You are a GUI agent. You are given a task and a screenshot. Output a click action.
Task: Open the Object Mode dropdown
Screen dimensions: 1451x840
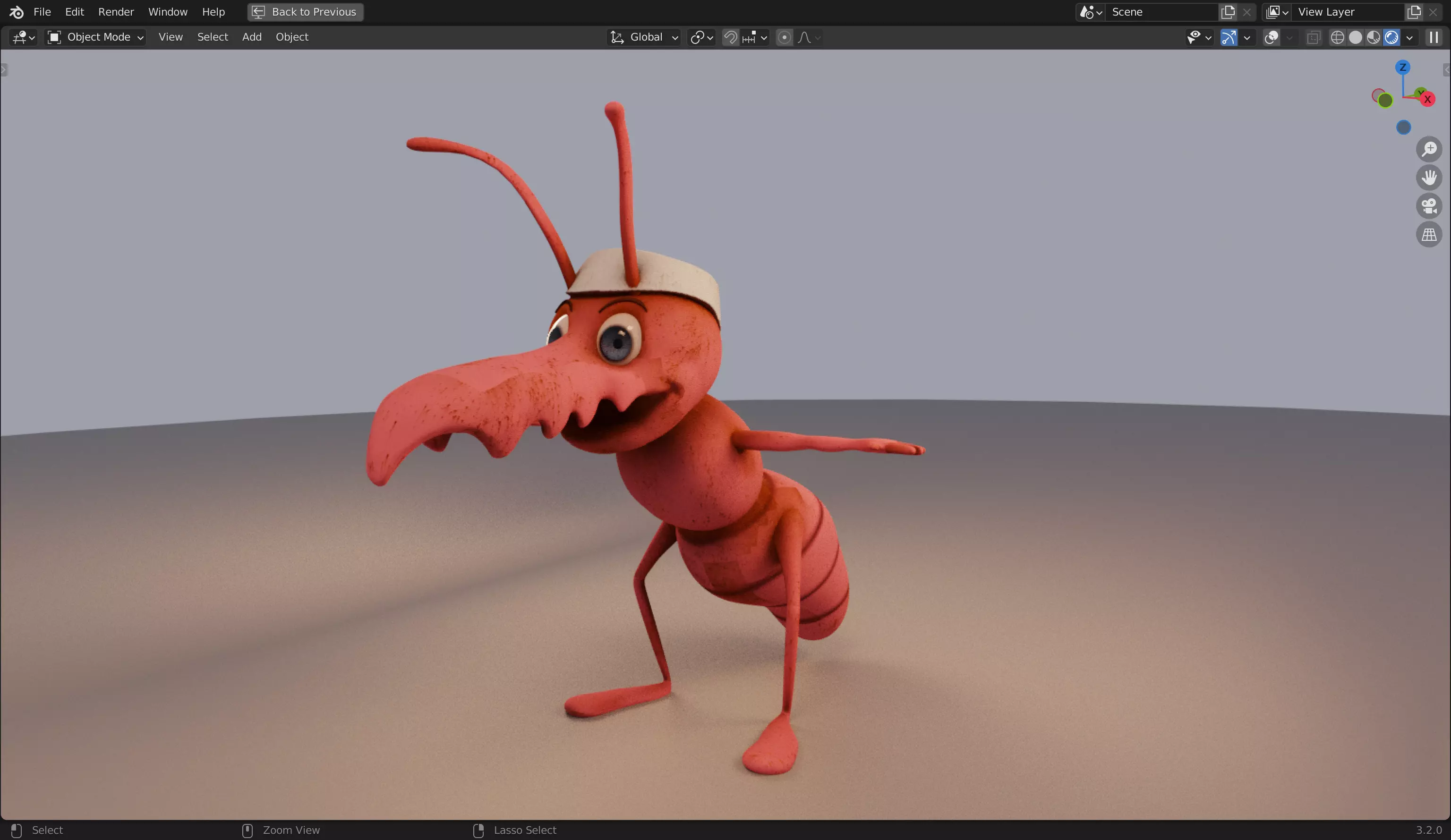click(95, 37)
